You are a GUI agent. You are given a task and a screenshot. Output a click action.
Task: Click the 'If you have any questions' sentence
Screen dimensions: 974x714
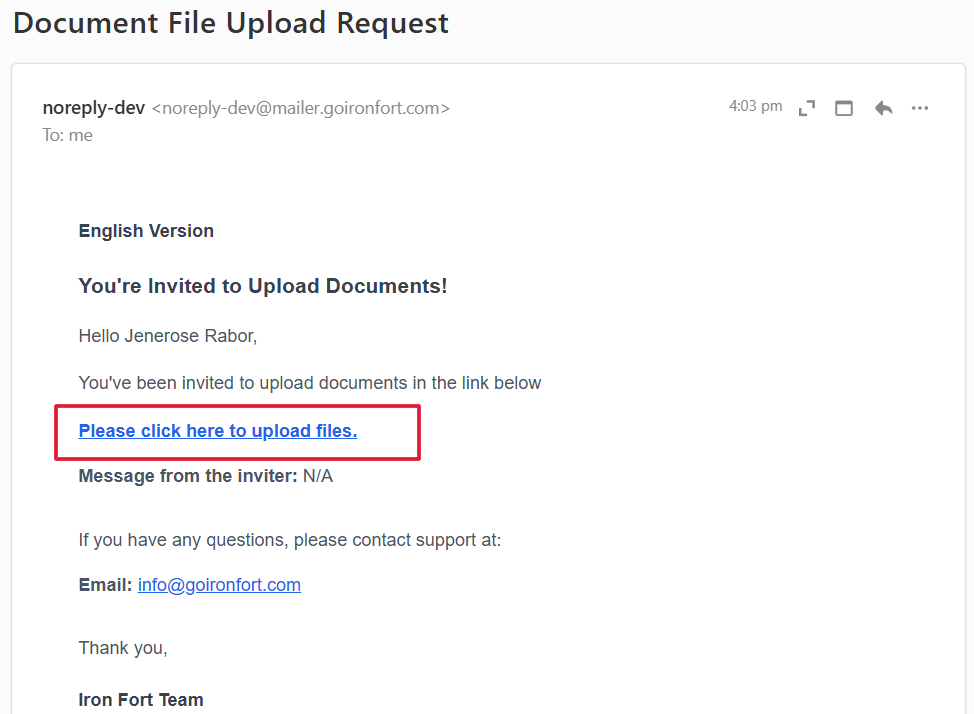[290, 540]
